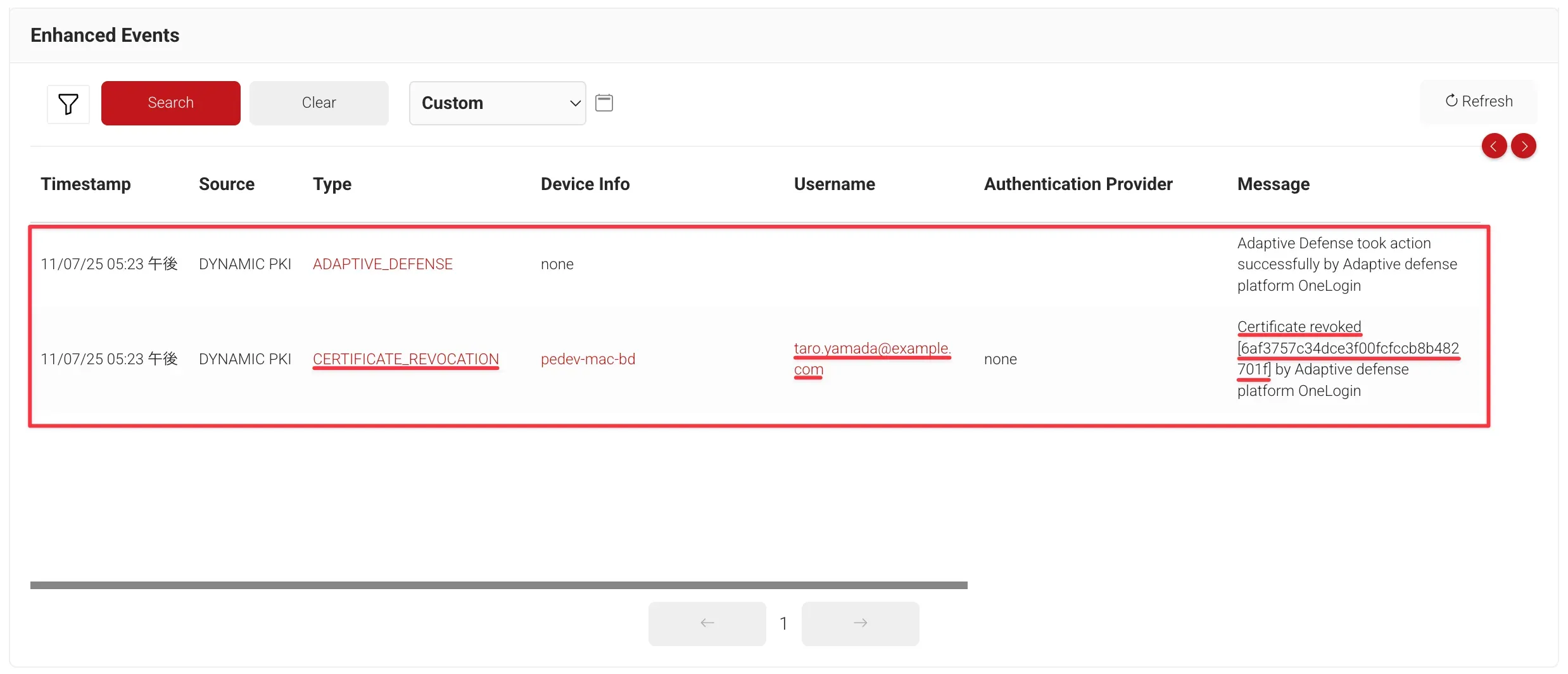
Task: Clear the search filters
Action: point(319,103)
